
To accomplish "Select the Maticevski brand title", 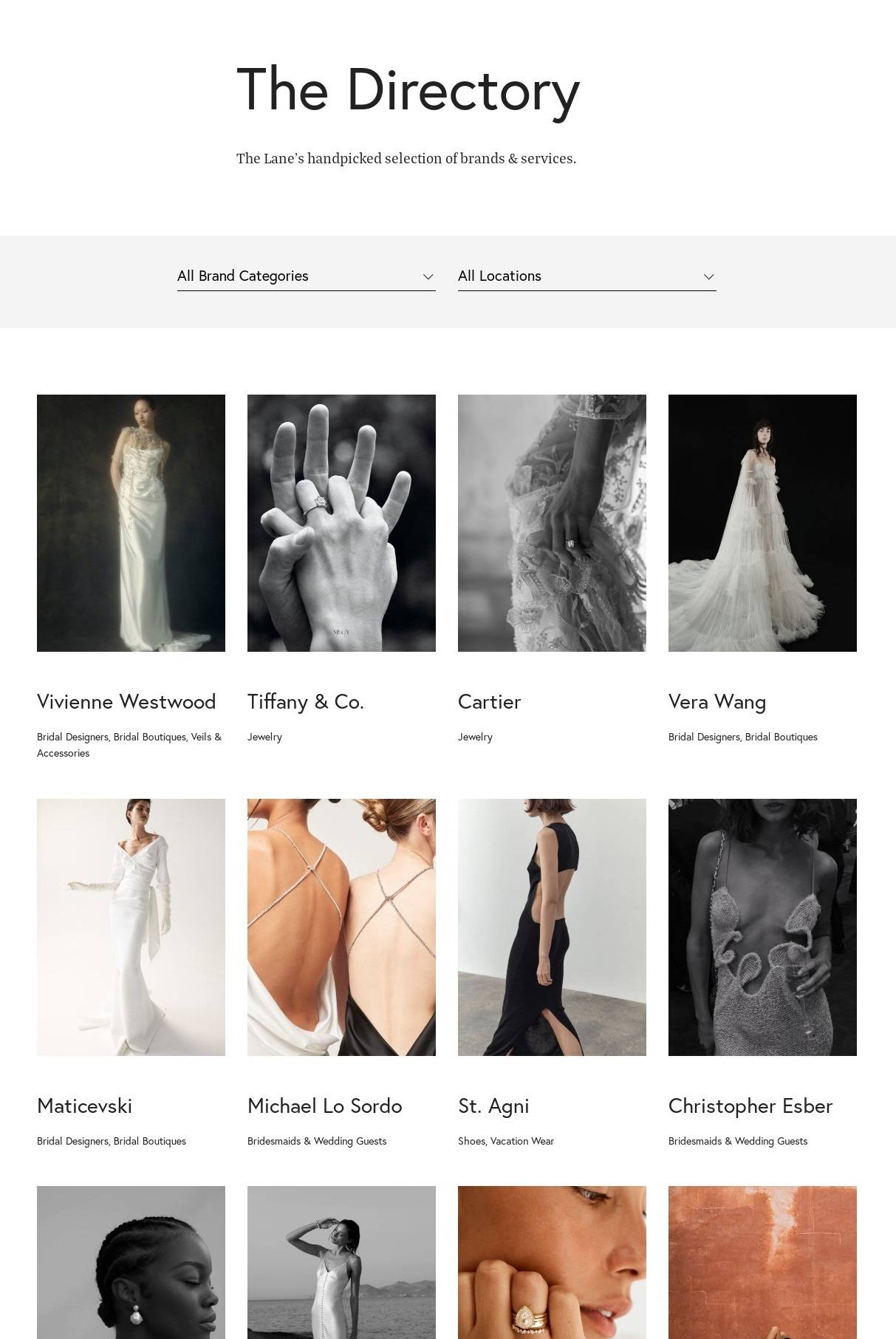I will [84, 1105].
